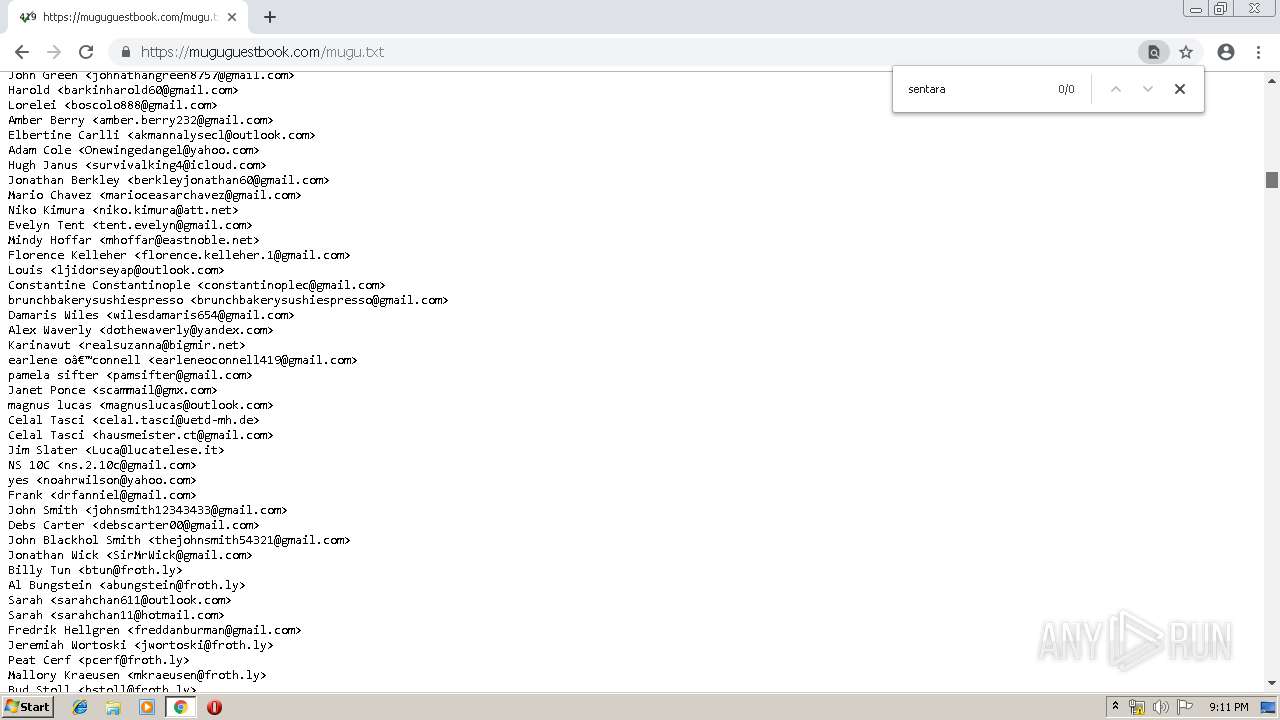Click the 'Al Bungstein' entry

pyautogui.click(x=127, y=585)
